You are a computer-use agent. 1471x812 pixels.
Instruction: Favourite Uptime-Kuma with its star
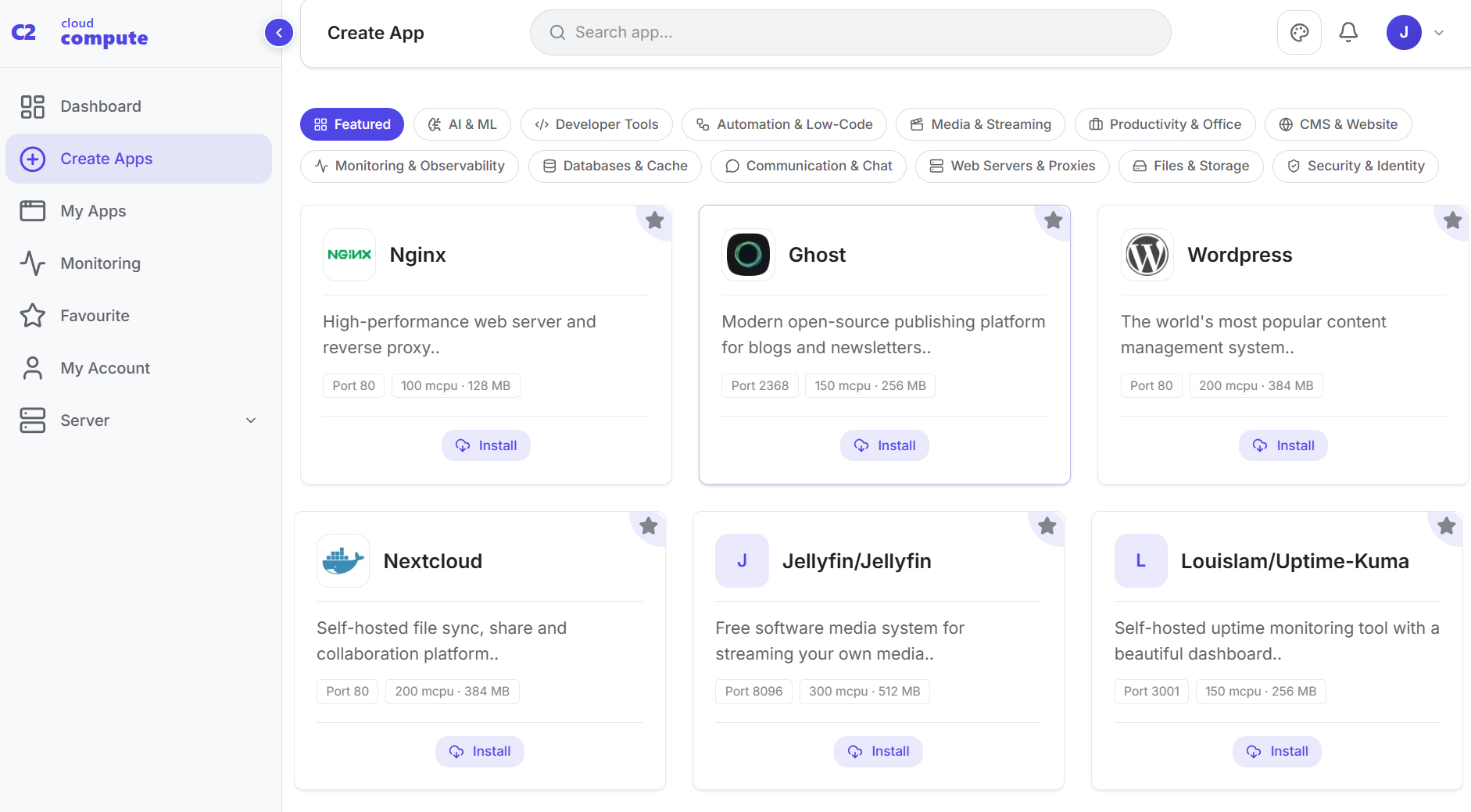click(1447, 526)
